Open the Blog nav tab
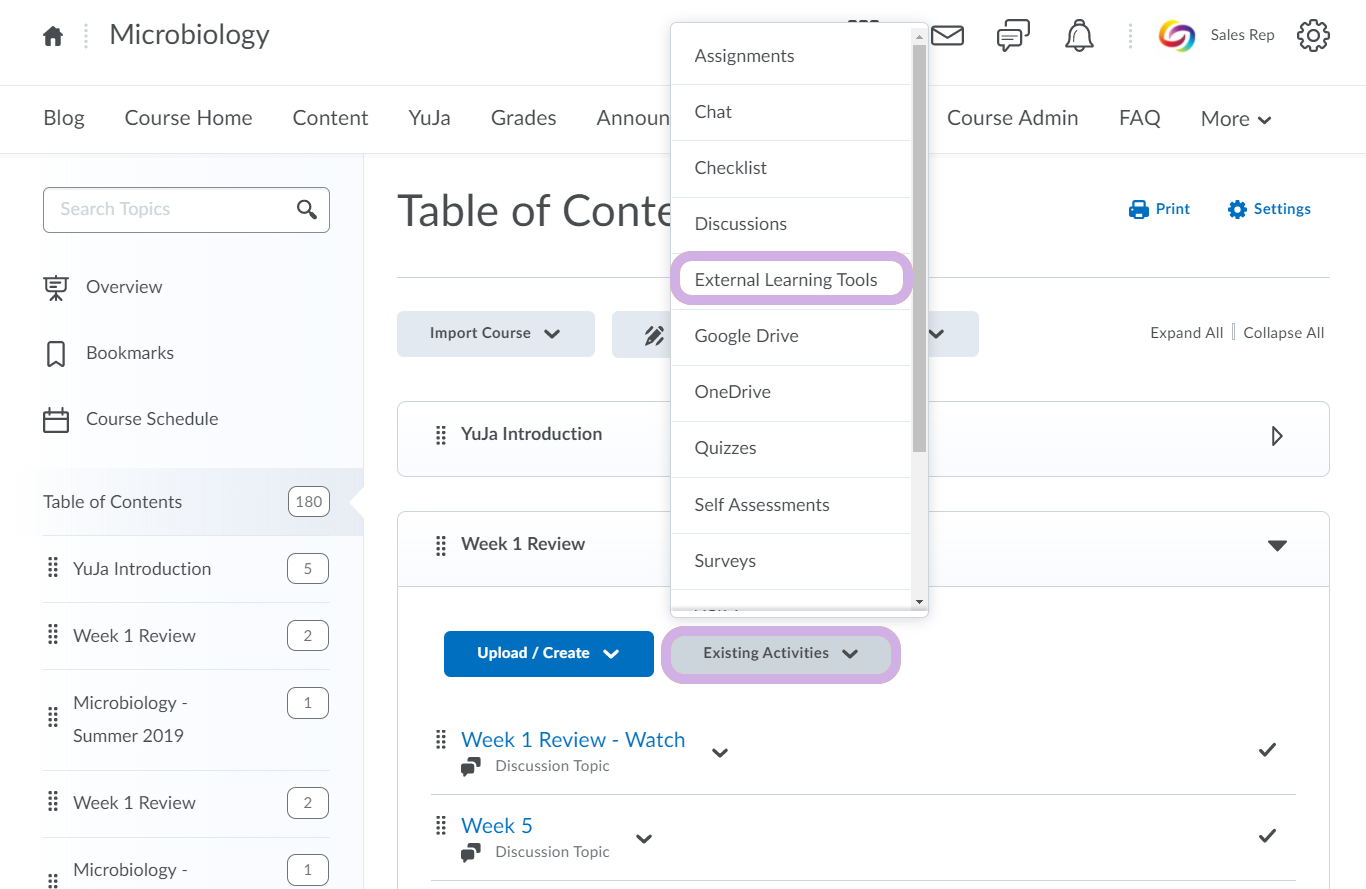 pyautogui.click(x=64, y=118)
